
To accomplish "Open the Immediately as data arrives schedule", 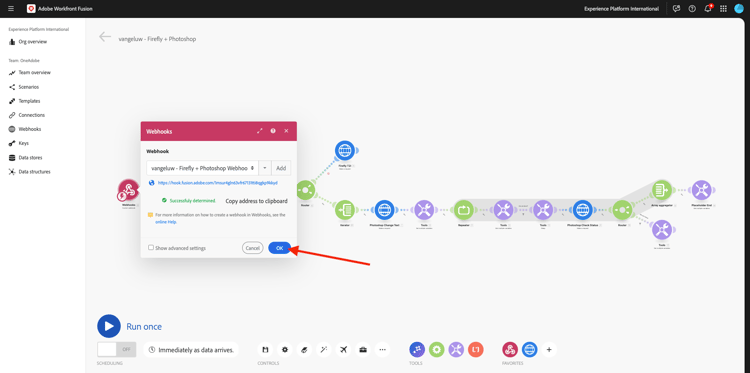I will pos(191,350).
